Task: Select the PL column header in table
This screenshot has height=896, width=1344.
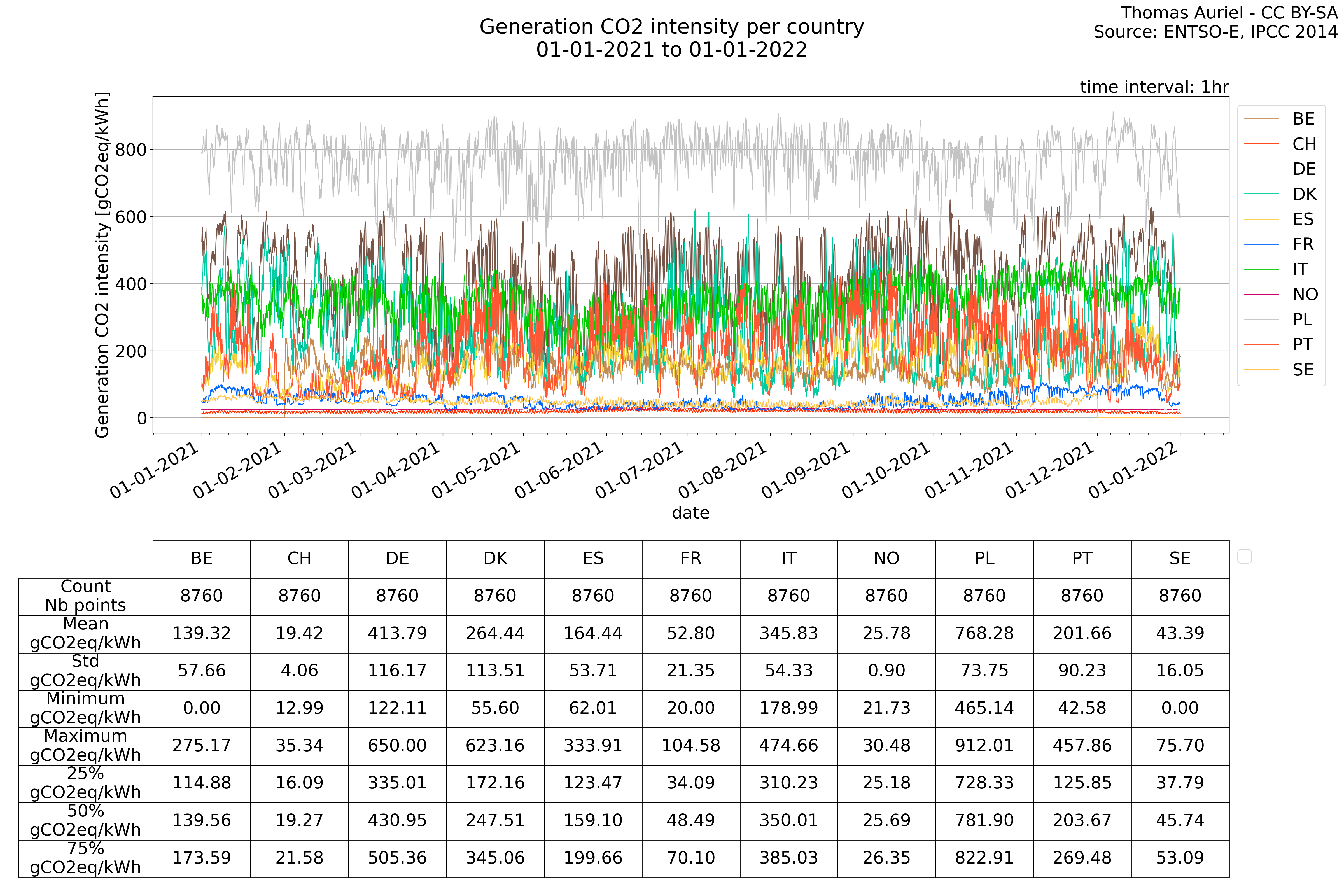Action: coord(984,558)
